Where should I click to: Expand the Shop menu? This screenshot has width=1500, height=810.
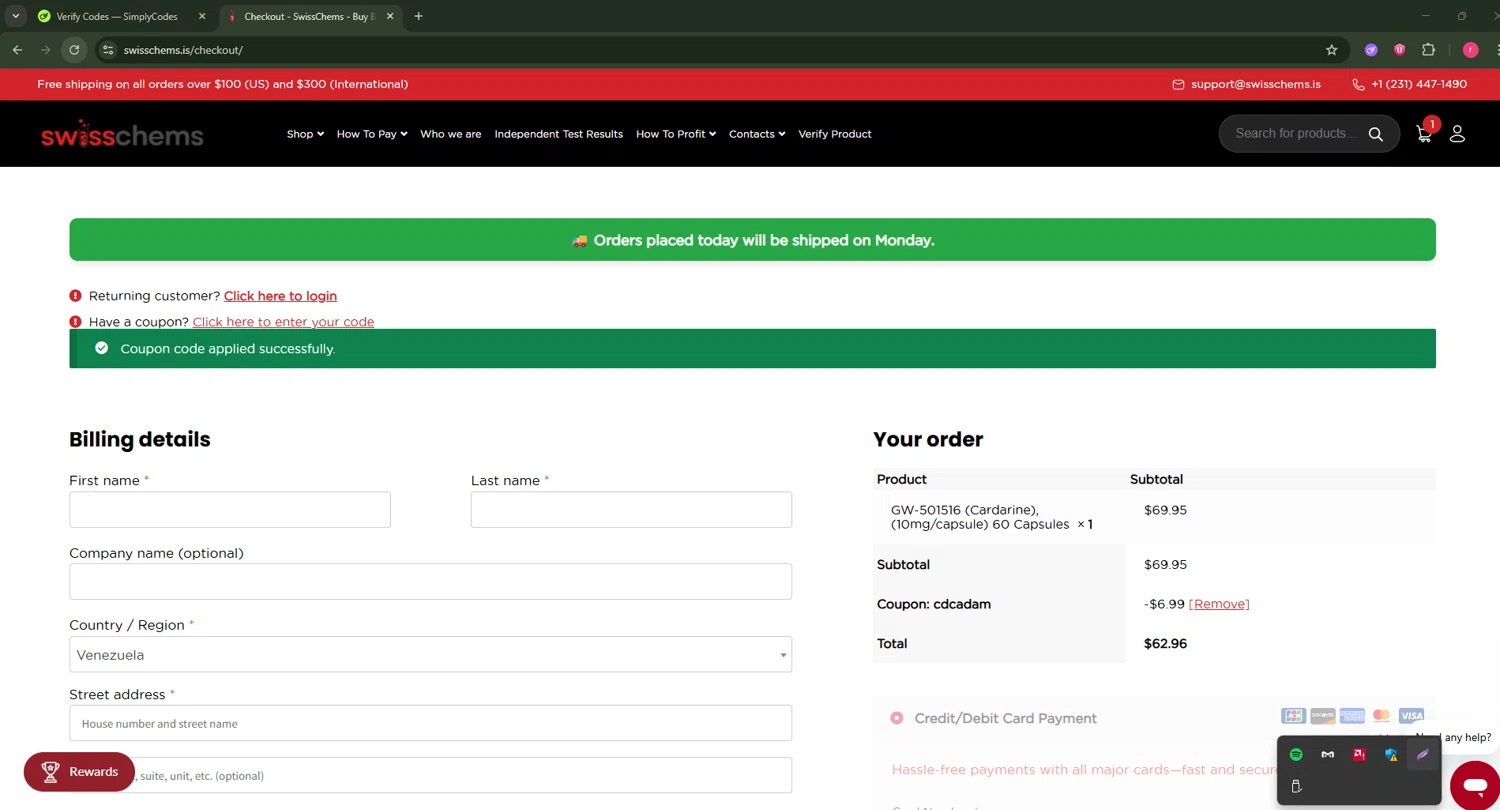tap(305, 134)
